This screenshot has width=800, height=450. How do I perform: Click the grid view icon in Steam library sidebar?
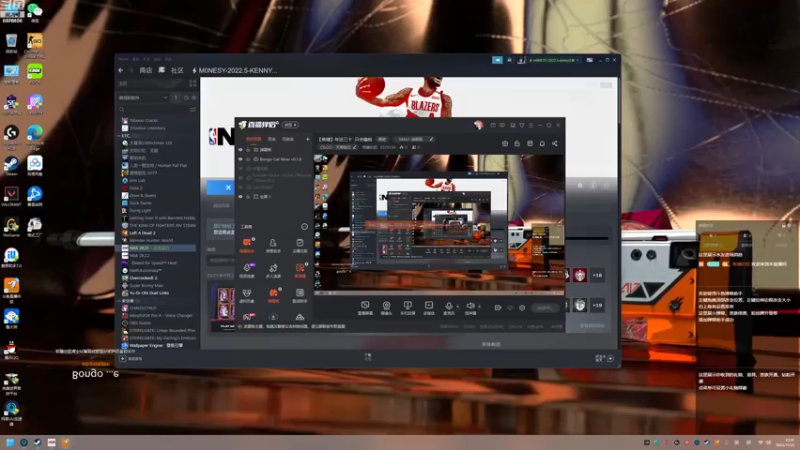coord(193,83)
